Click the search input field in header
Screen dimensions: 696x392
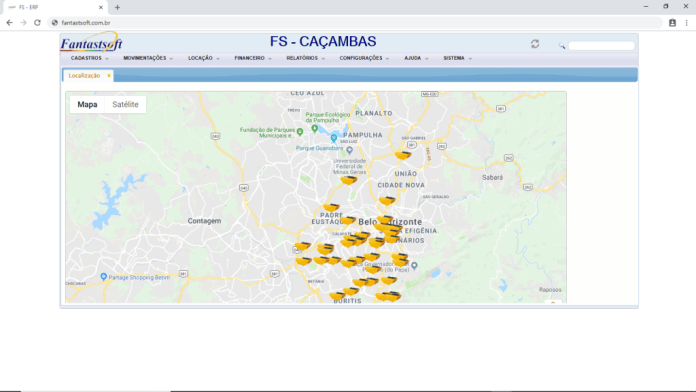click(x=601, y=45)
